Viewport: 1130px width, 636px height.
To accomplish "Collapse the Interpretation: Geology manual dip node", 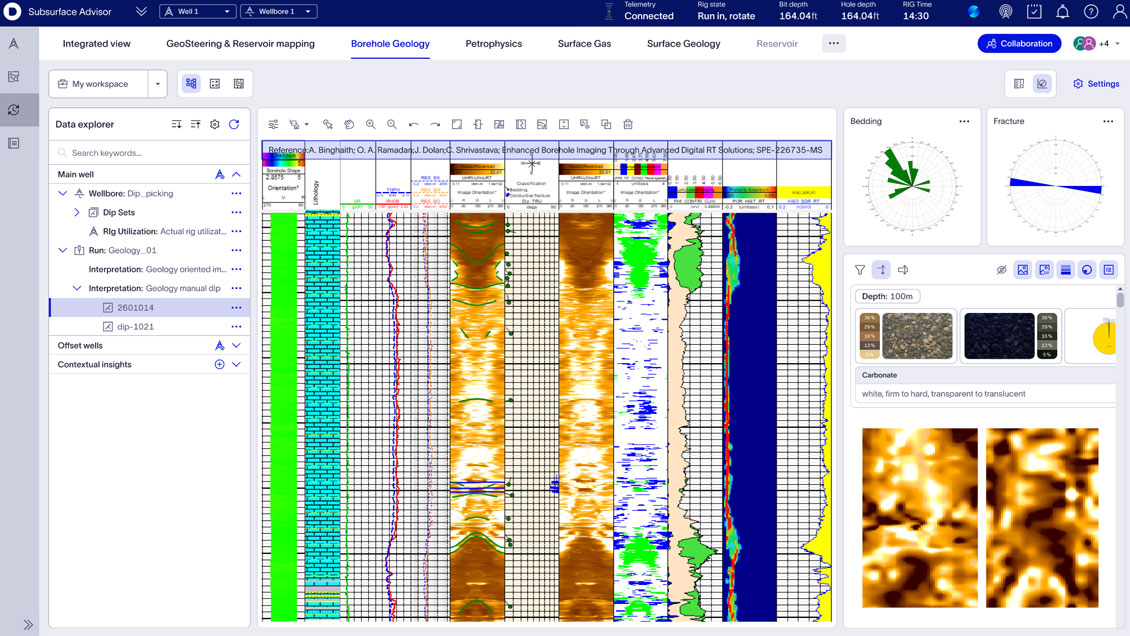I will tap(77, 287).
